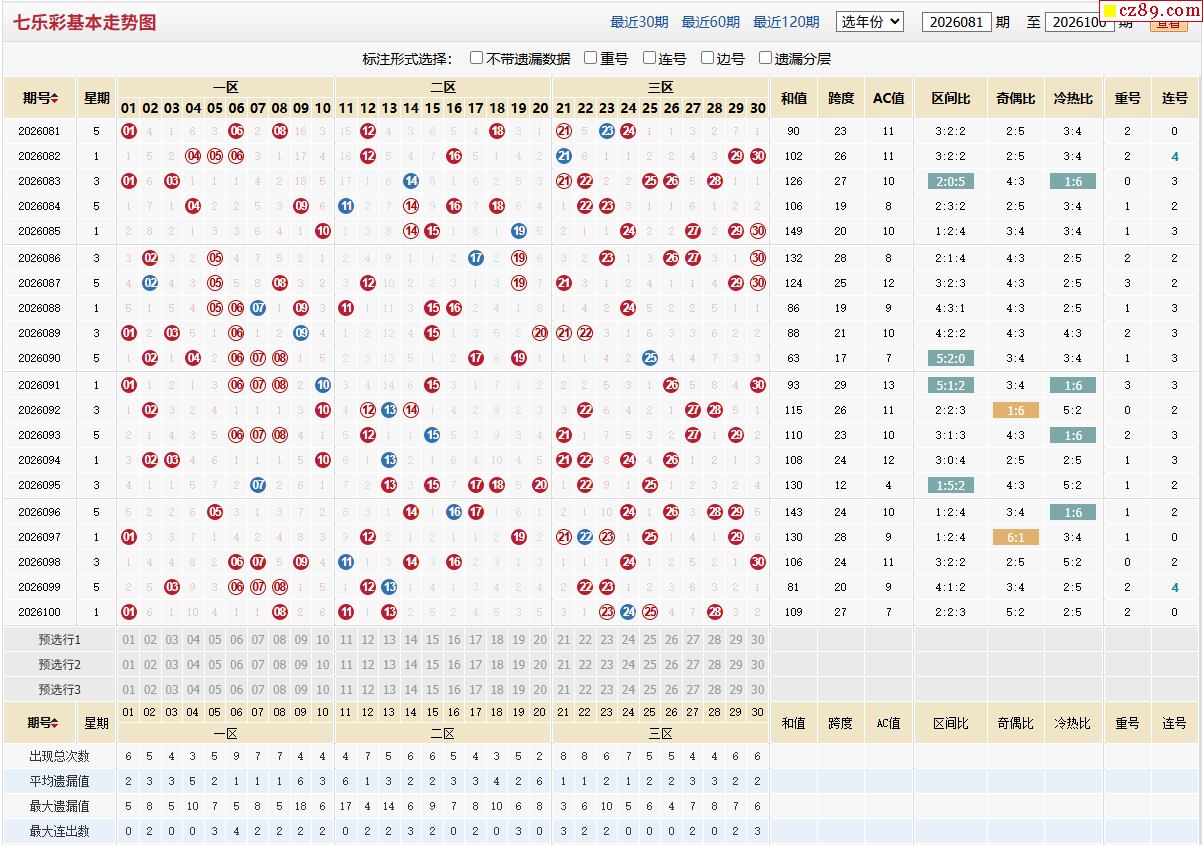Show the 最近60期 results

(711, 22)
